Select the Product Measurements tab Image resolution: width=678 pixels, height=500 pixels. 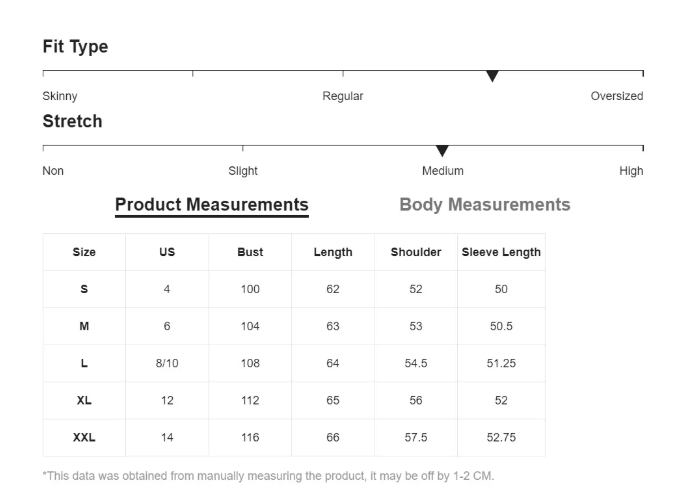212,205
